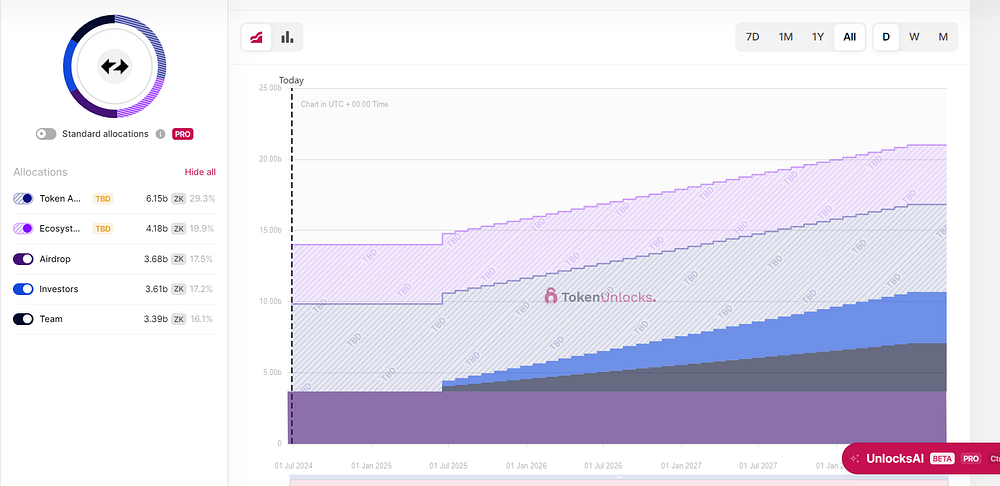
Task: Toggle the Ecosystem allocation switch
Action: [23, 228]
